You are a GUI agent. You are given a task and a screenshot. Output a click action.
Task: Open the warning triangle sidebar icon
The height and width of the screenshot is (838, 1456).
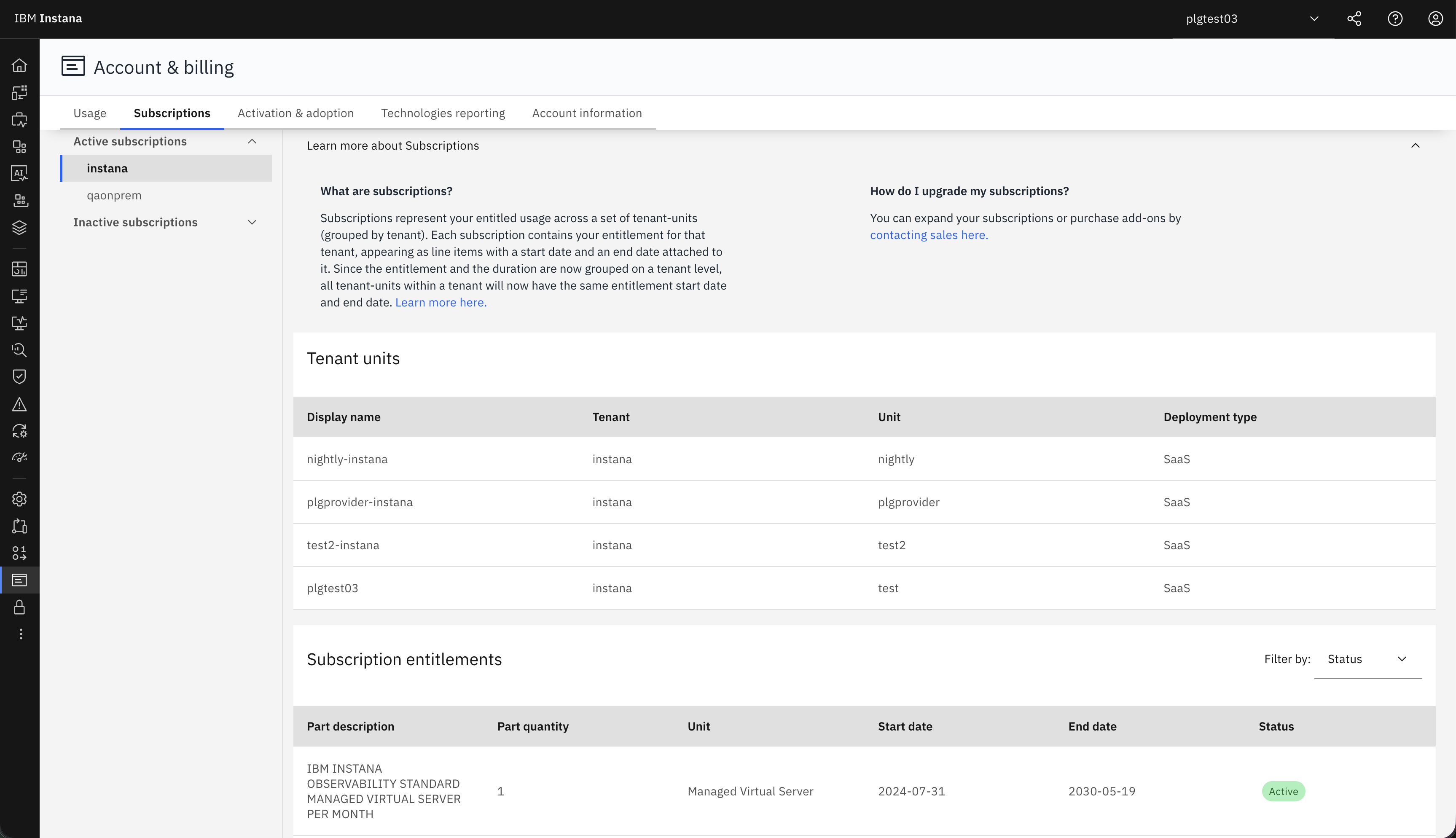pos(19,404)
